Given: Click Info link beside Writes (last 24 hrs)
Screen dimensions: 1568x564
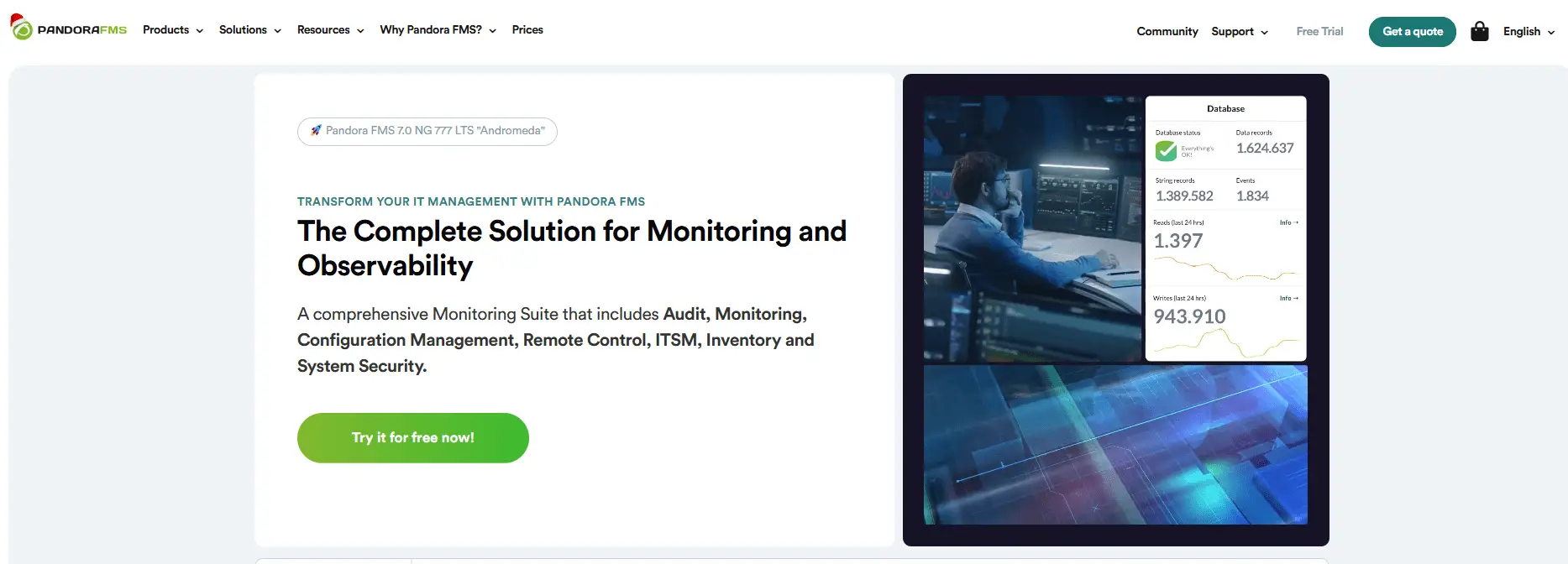Looking at the screenshot, I should [x=1289, y=299].
